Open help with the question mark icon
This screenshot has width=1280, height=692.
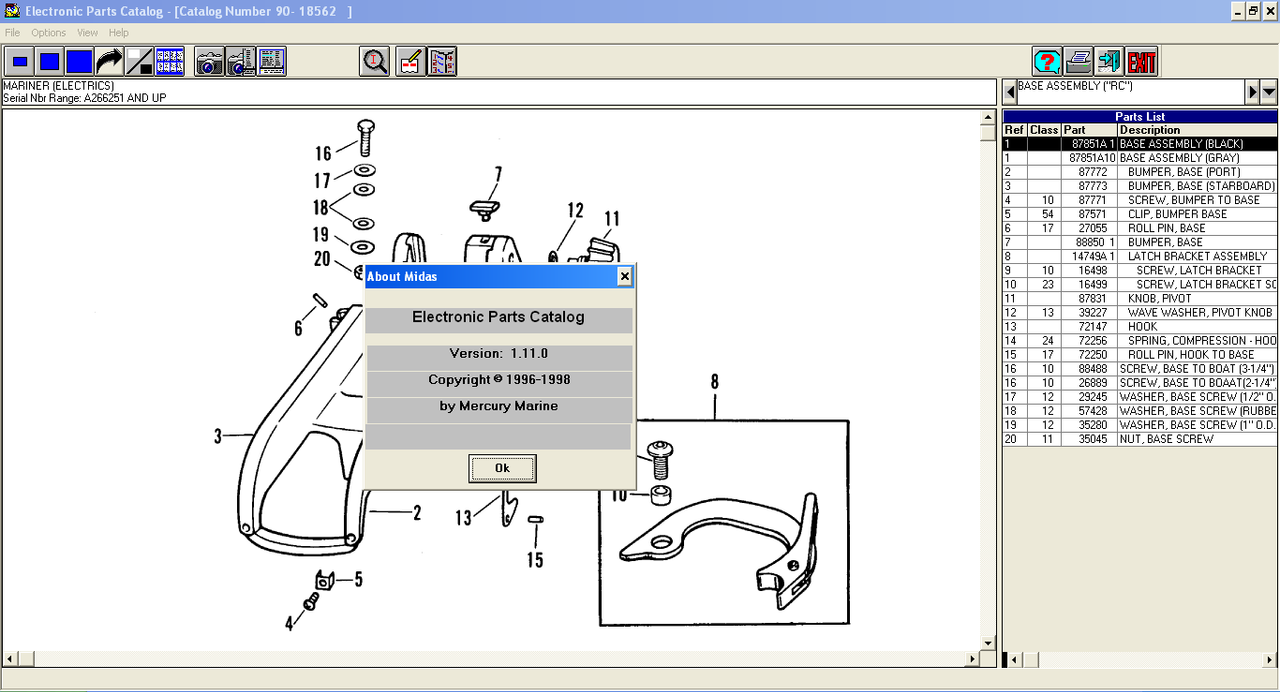coord(1047,62)
